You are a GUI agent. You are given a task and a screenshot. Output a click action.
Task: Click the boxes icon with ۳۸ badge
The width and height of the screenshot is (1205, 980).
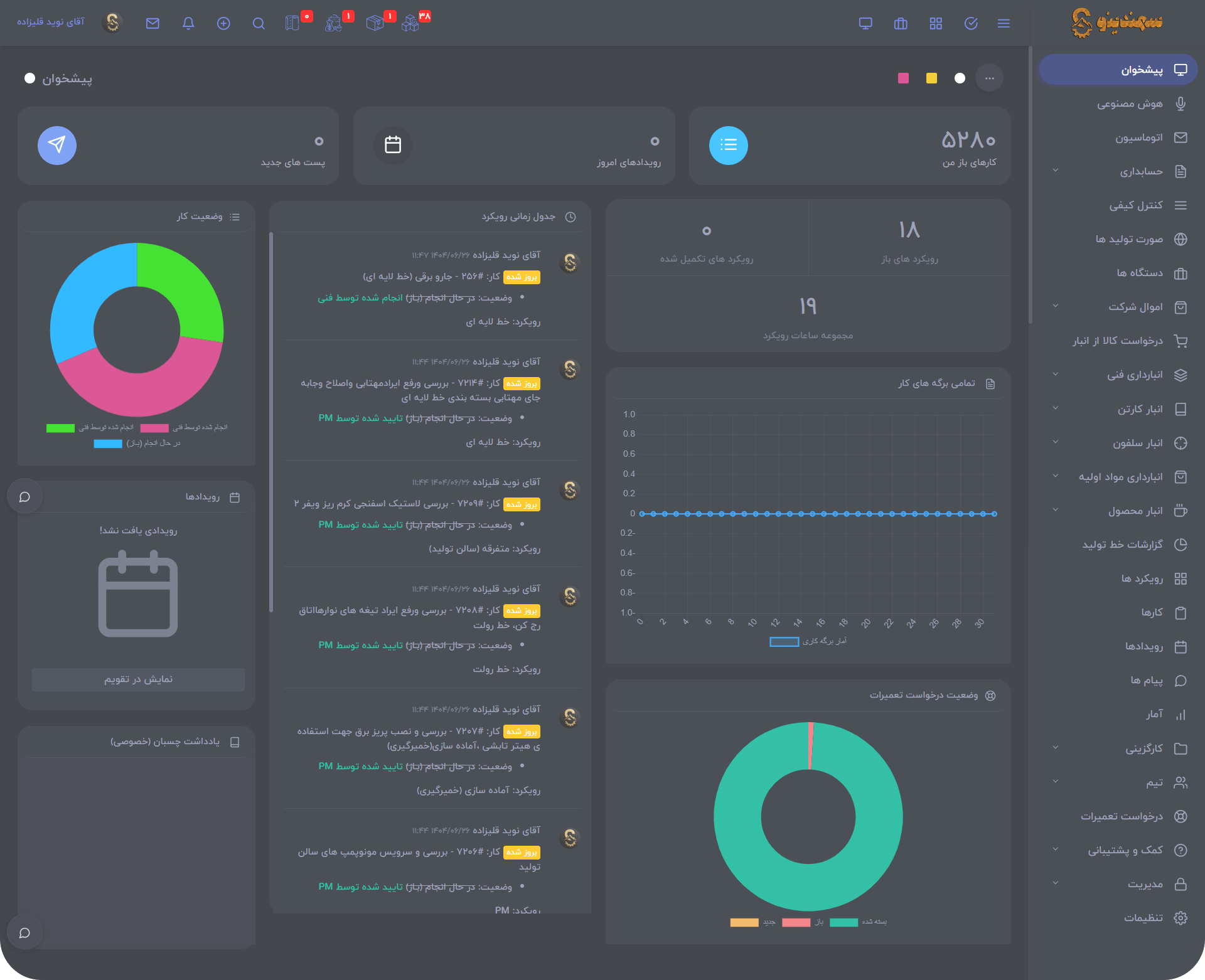pos(410,23)
